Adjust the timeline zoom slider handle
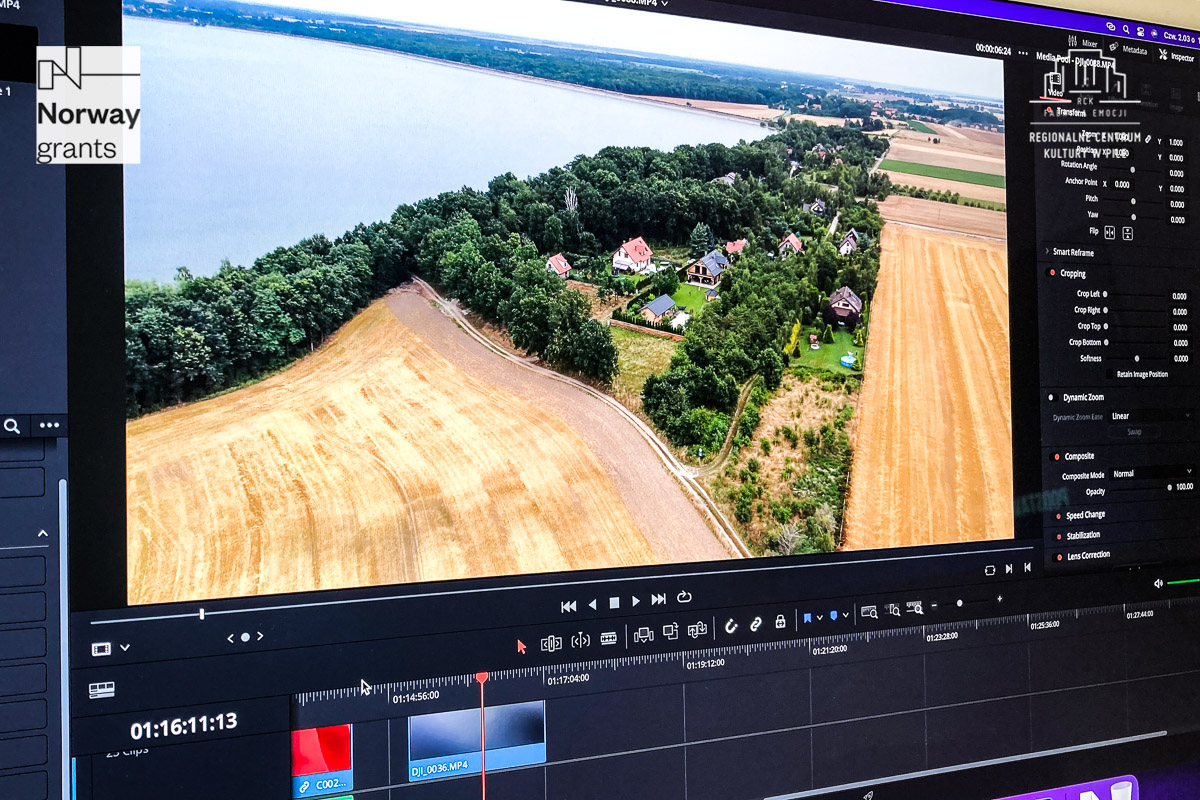The height and width of the screenshot is (800, 1200). pyautogui.click(x=959, y=603)
